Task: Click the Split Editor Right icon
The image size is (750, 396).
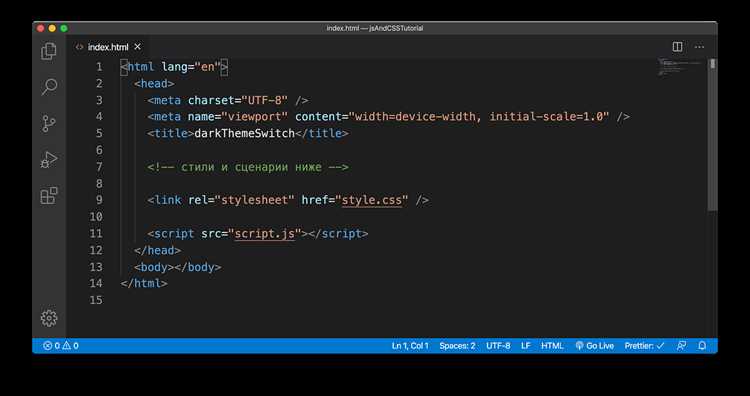Action: pyautogui.click(x=677, y=46)
